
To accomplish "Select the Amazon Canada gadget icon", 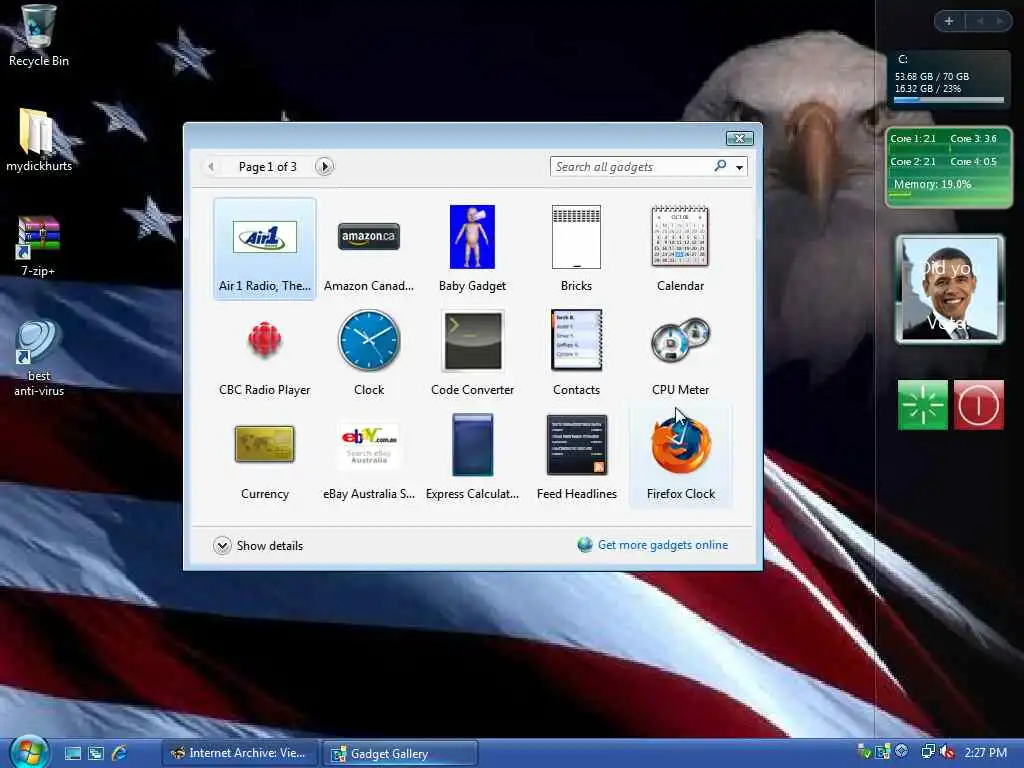I will point(368,236).
